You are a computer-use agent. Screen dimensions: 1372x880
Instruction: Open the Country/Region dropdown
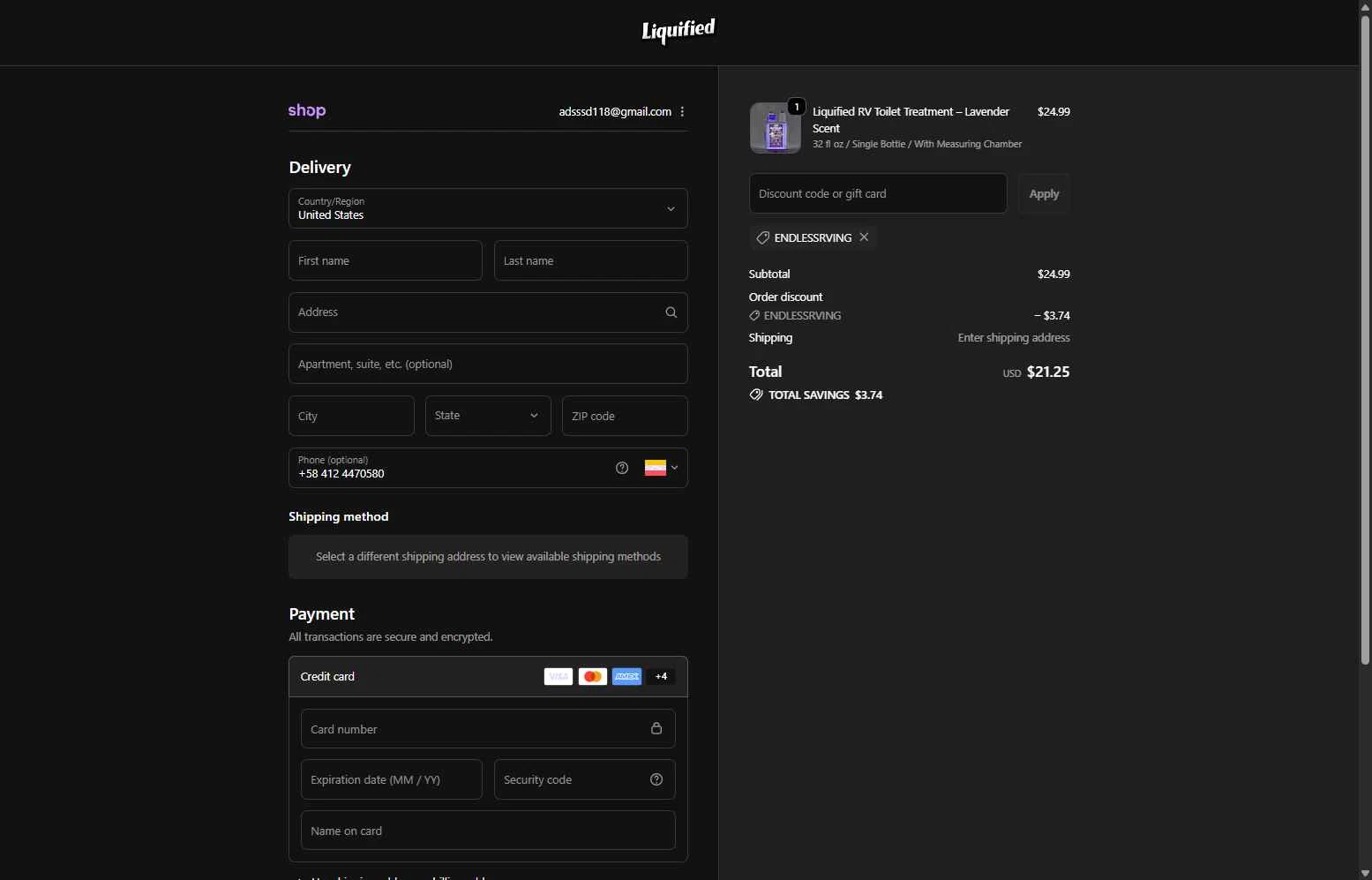pos(488,208)
